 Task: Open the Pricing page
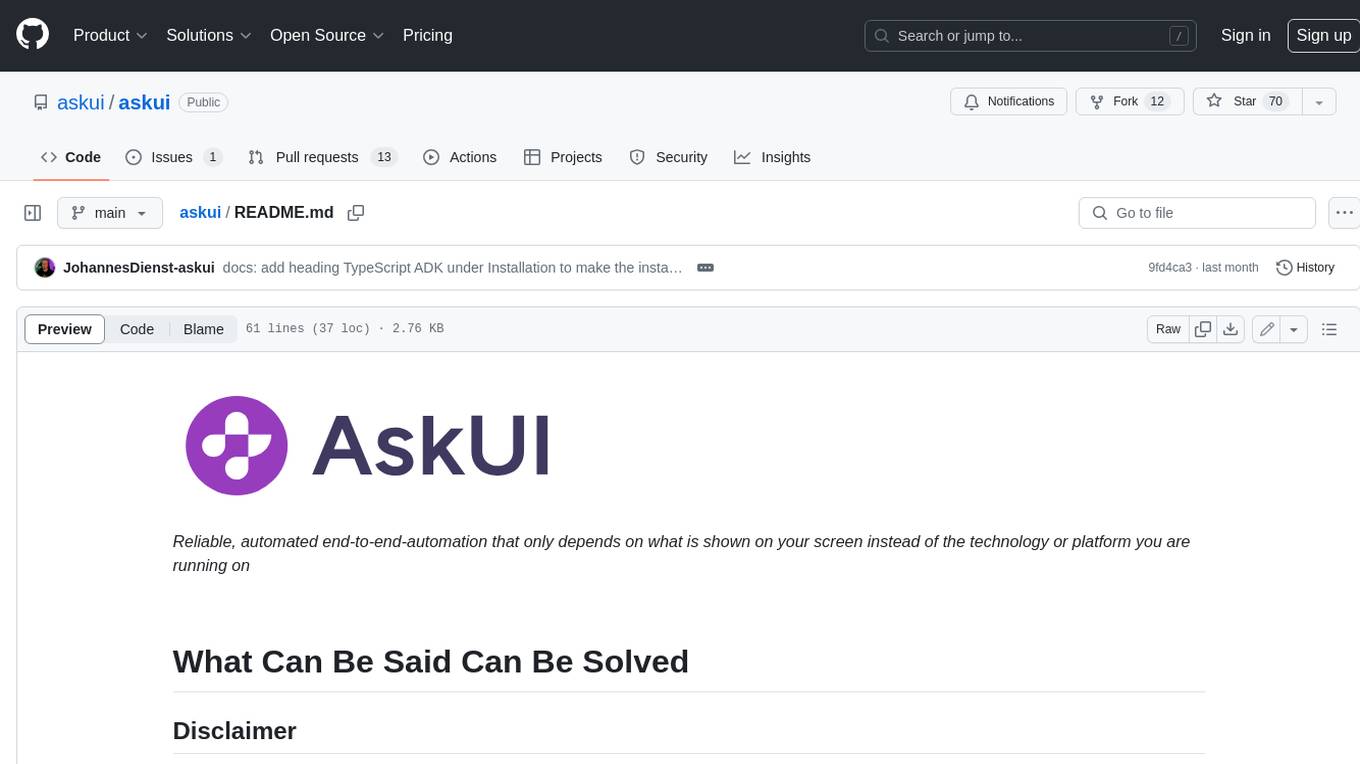(427, 35)
